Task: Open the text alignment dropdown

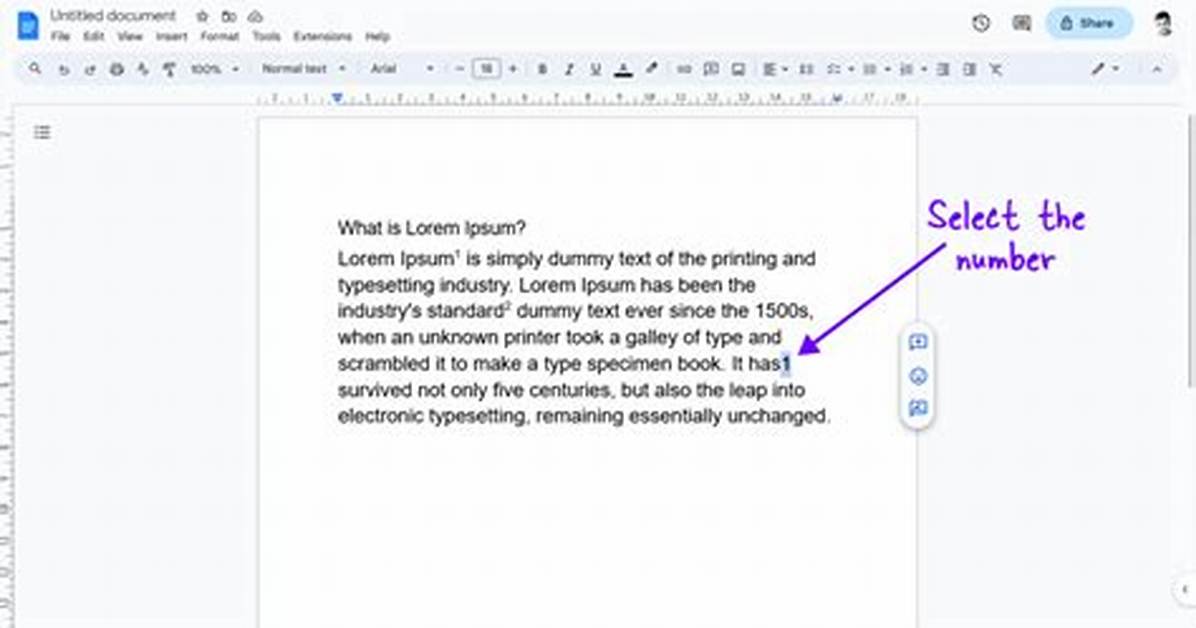Action: [x=774, y=69]
